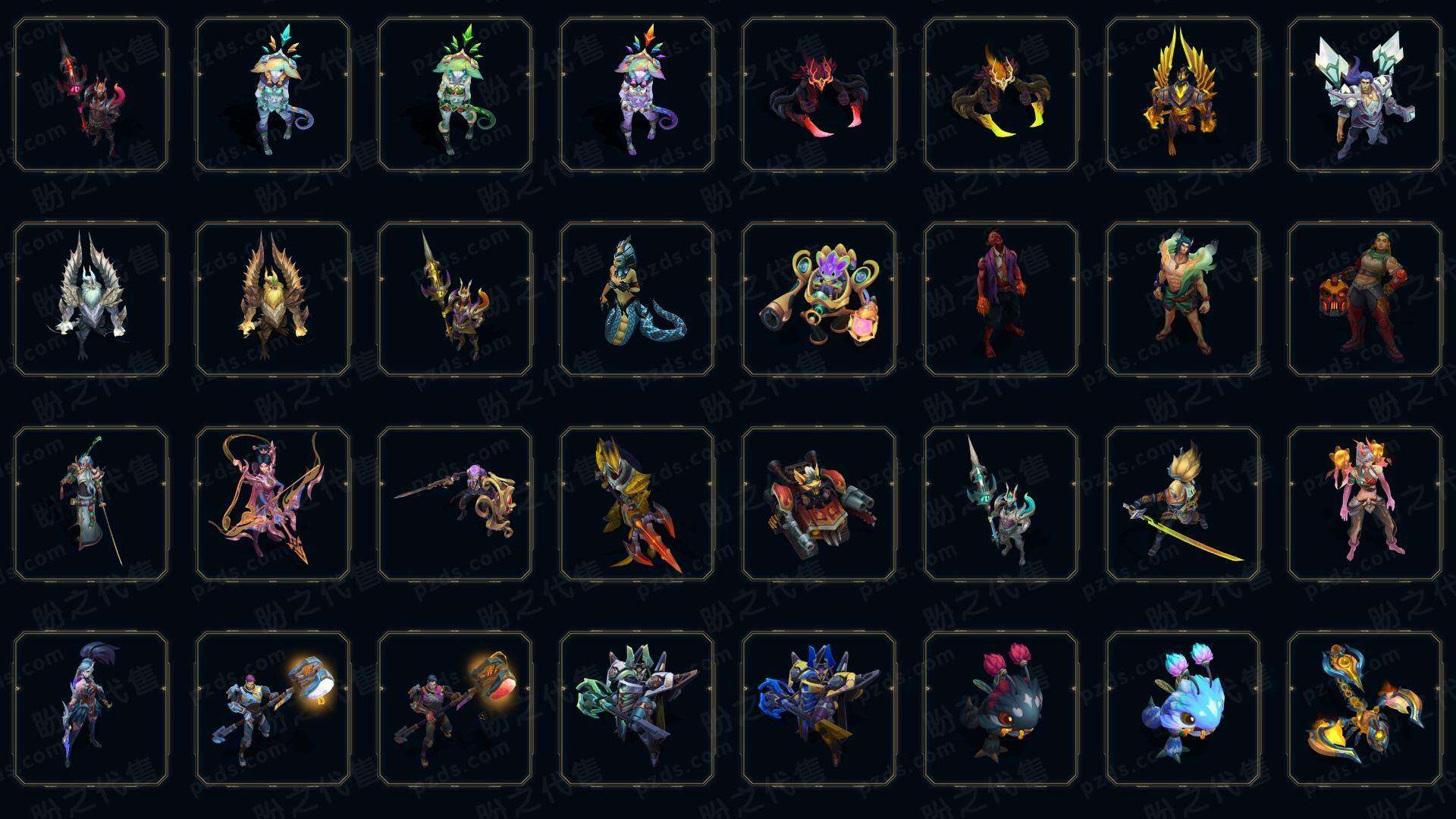Image resolution: width=1456 pixels, height=819 pixels.
Task: Choose the light blue creature with lotus flowers
Action: point(1183,708)
